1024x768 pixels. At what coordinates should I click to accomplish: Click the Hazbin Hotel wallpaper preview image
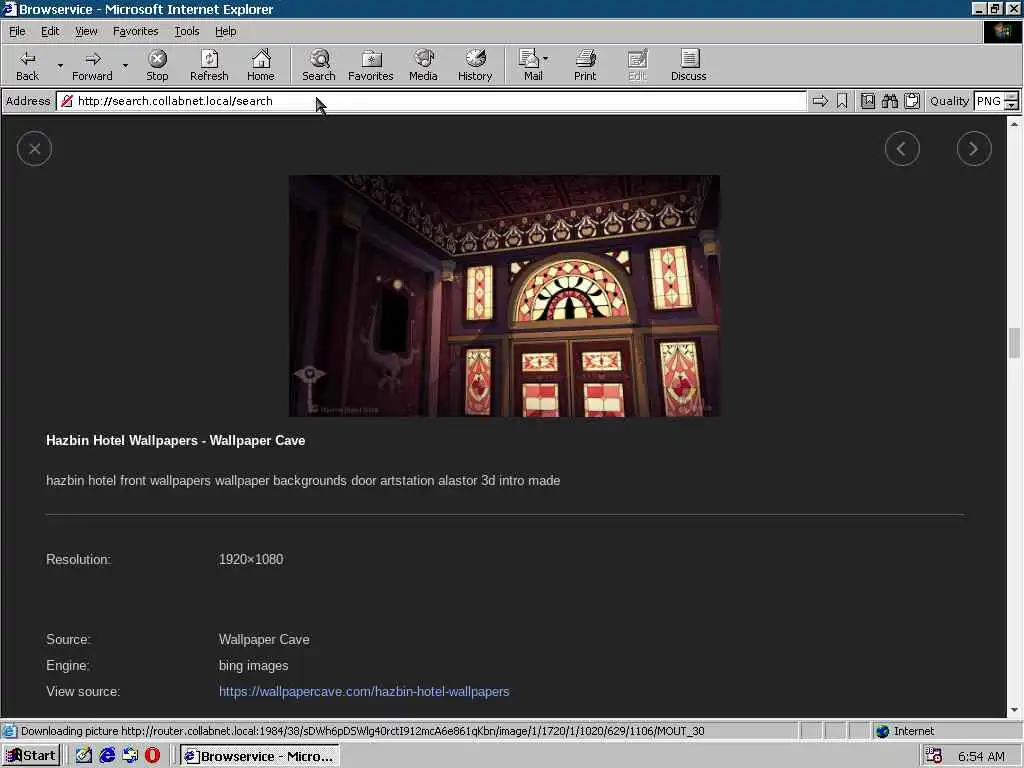[504, 295]
